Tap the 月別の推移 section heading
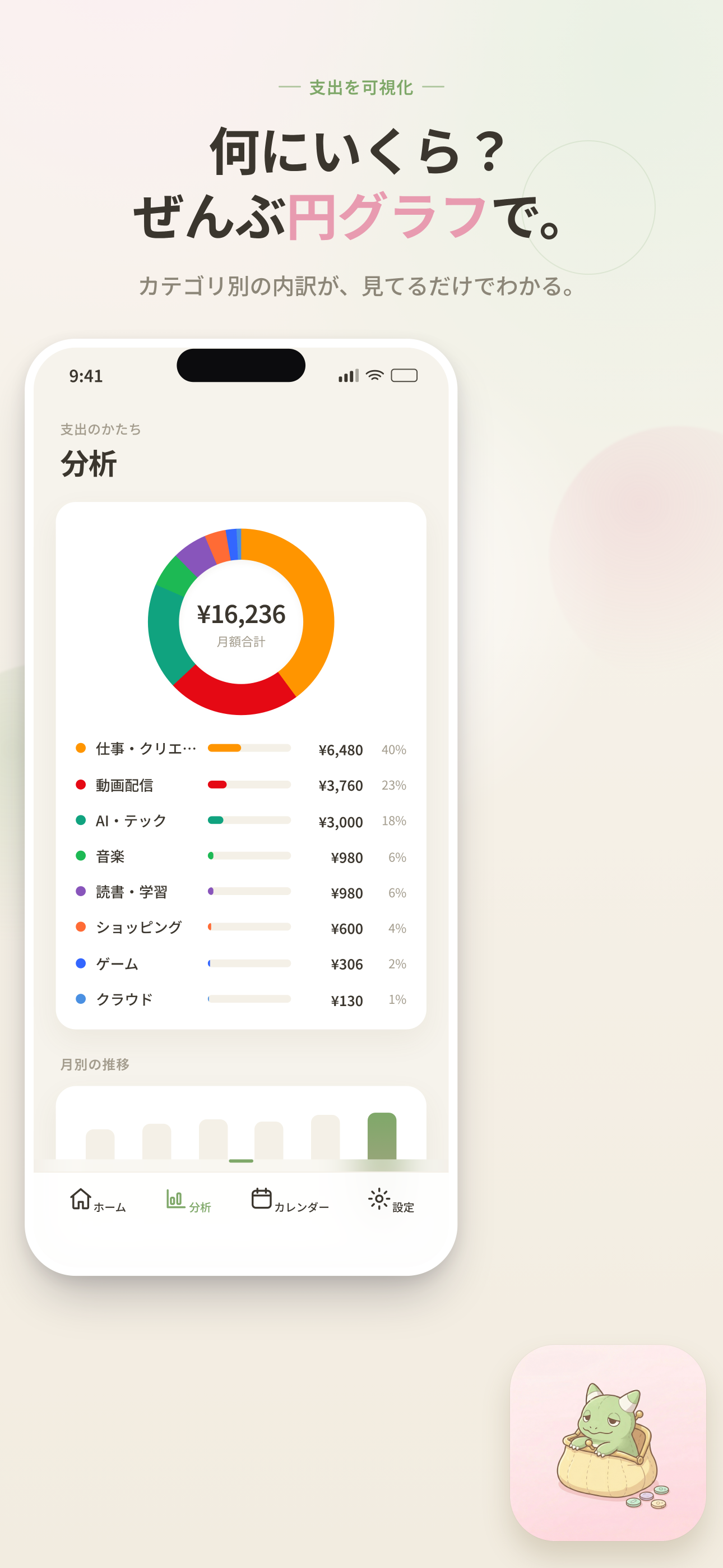 tap(95, 1064)
